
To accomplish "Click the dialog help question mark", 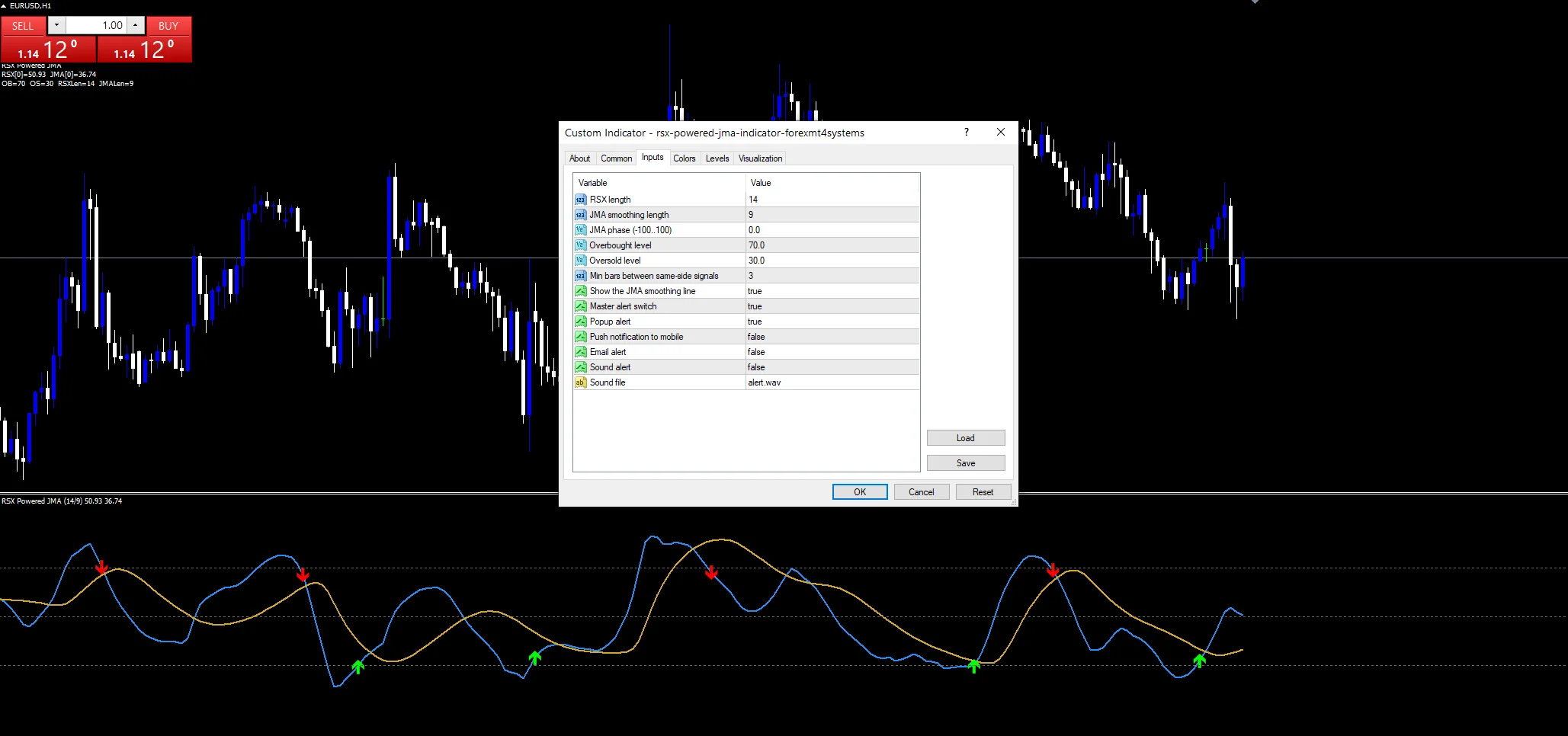I will click(x=967, y=132).
